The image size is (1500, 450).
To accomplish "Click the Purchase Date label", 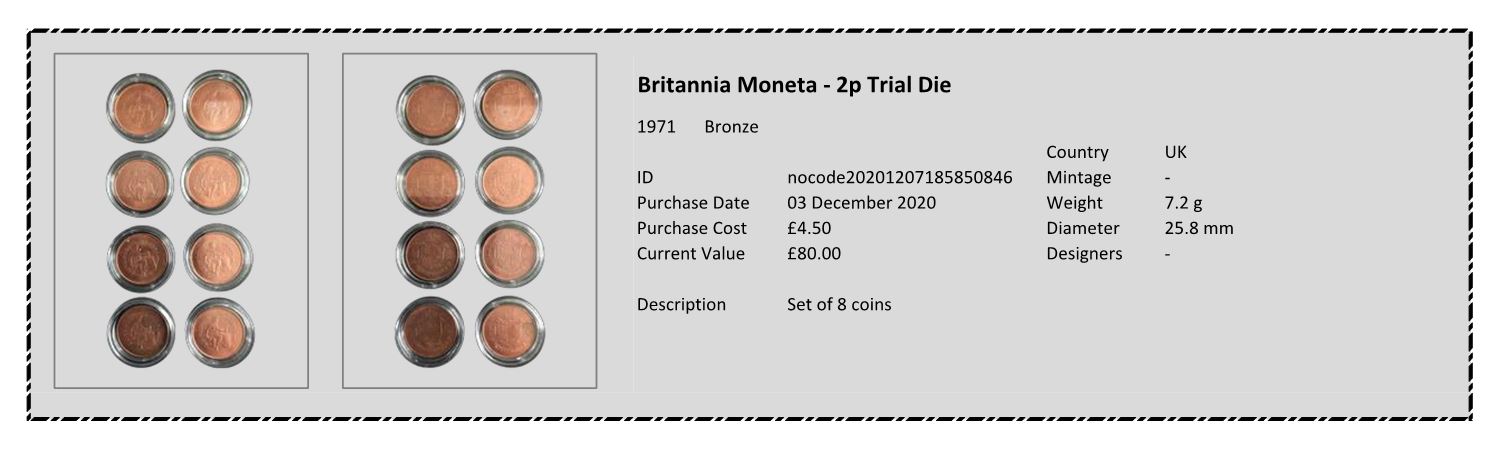I will (x=693, y=203).
